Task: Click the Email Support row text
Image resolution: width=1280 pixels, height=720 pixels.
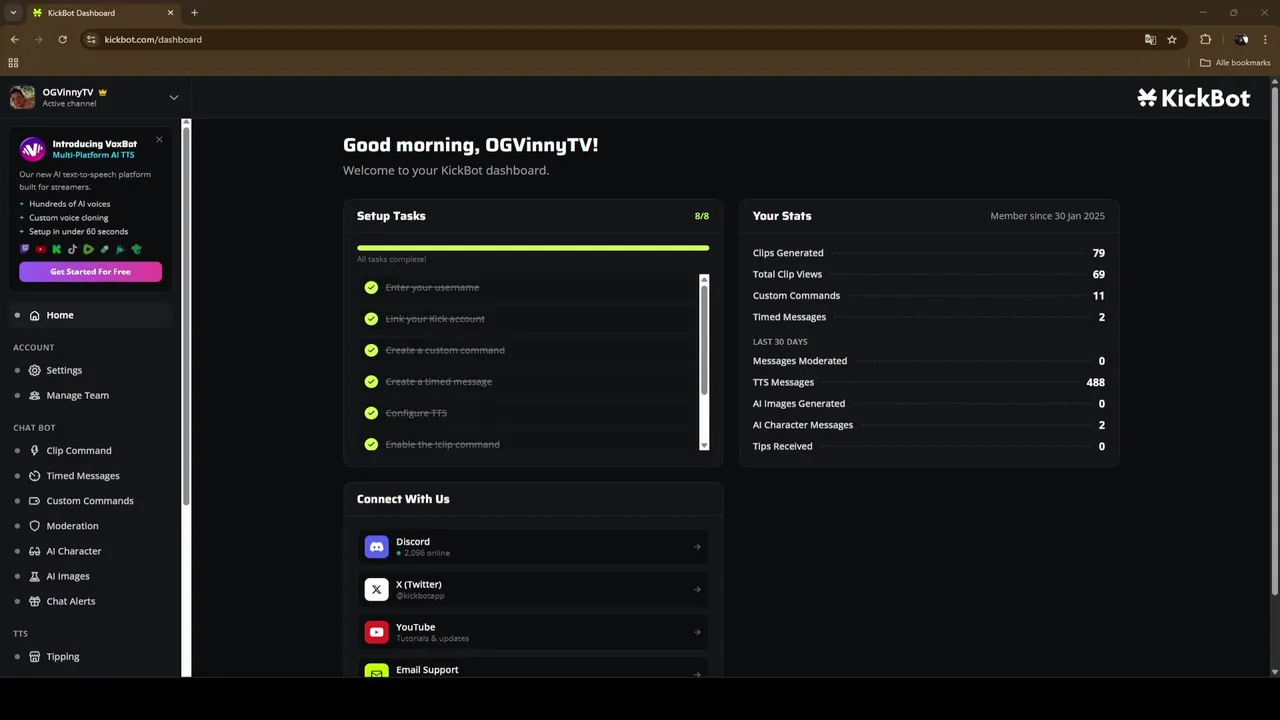Action: [427, 670]
